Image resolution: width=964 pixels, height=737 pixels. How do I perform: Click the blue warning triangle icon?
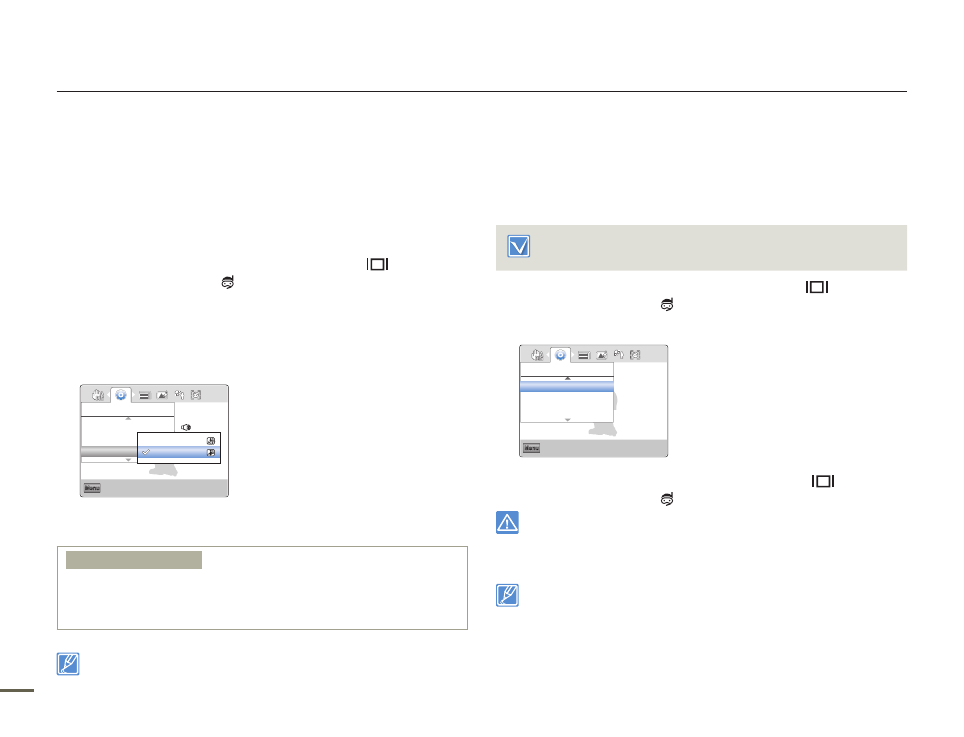tap(507, 523)
